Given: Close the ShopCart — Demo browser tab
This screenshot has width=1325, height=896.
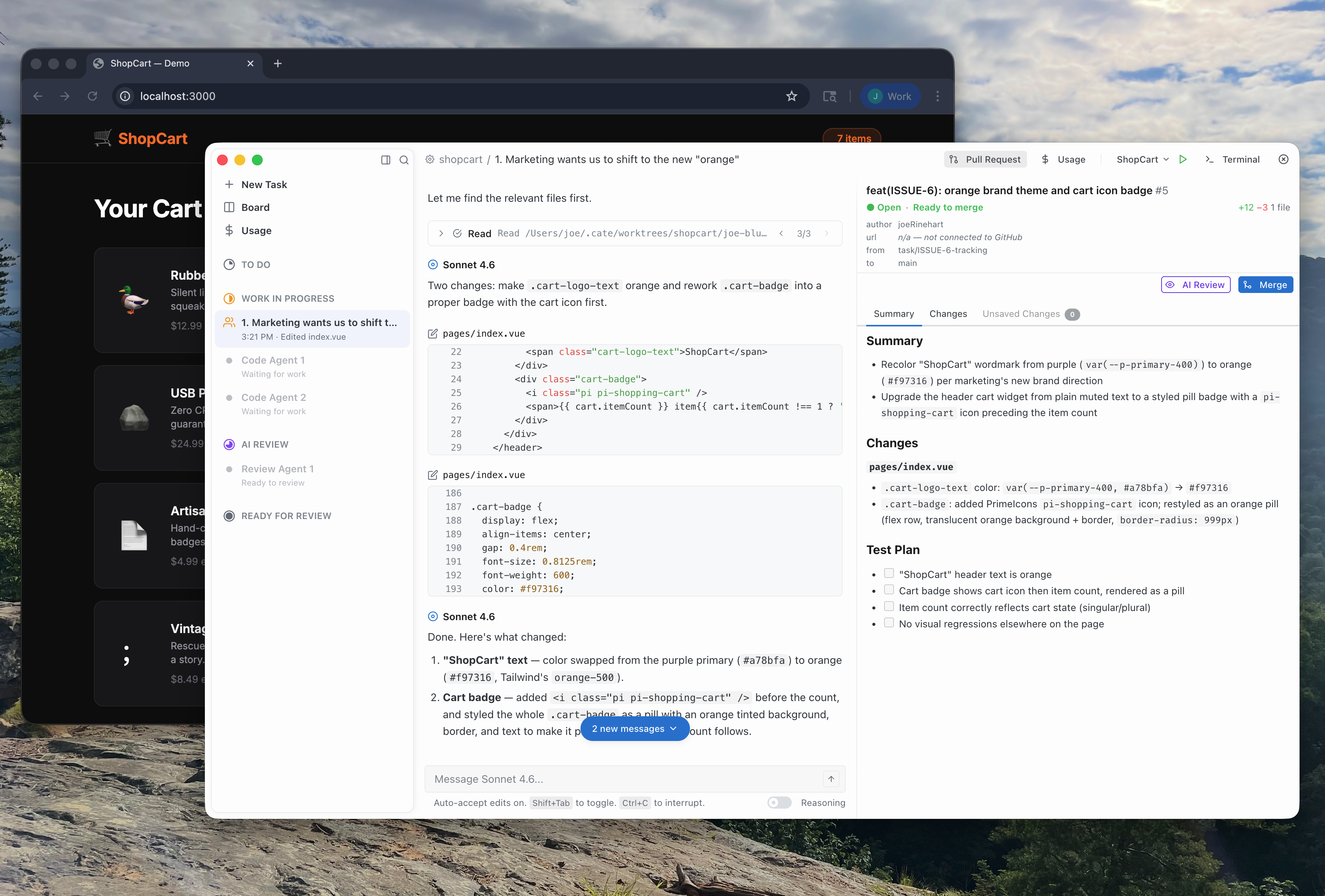Looking at the screenshot, I should tap(250, 63).
